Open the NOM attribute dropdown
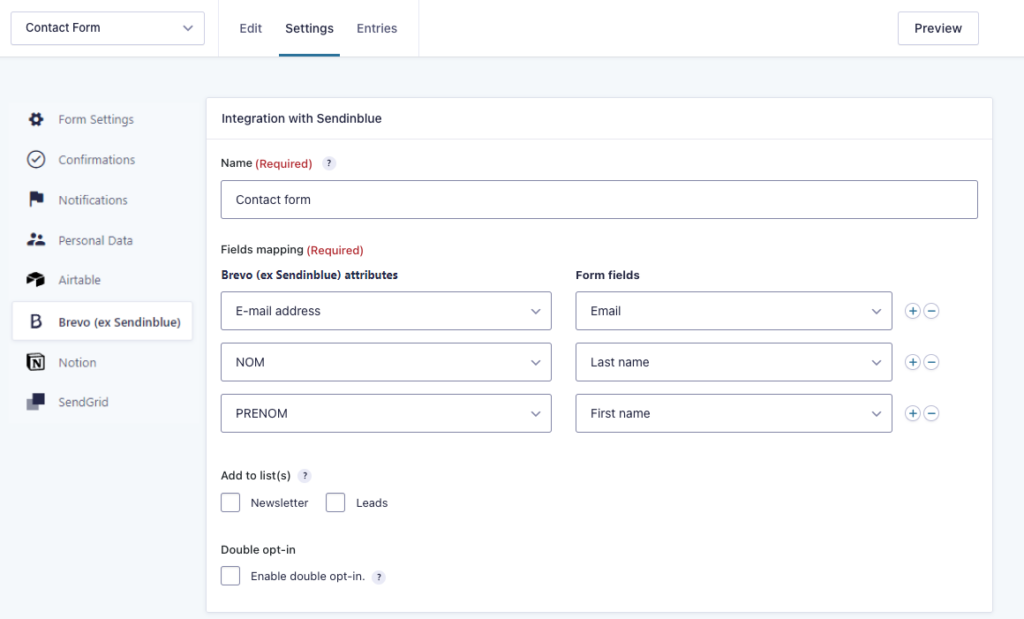Viewport: 1024px width, 619px height. [x=386, y=362]
